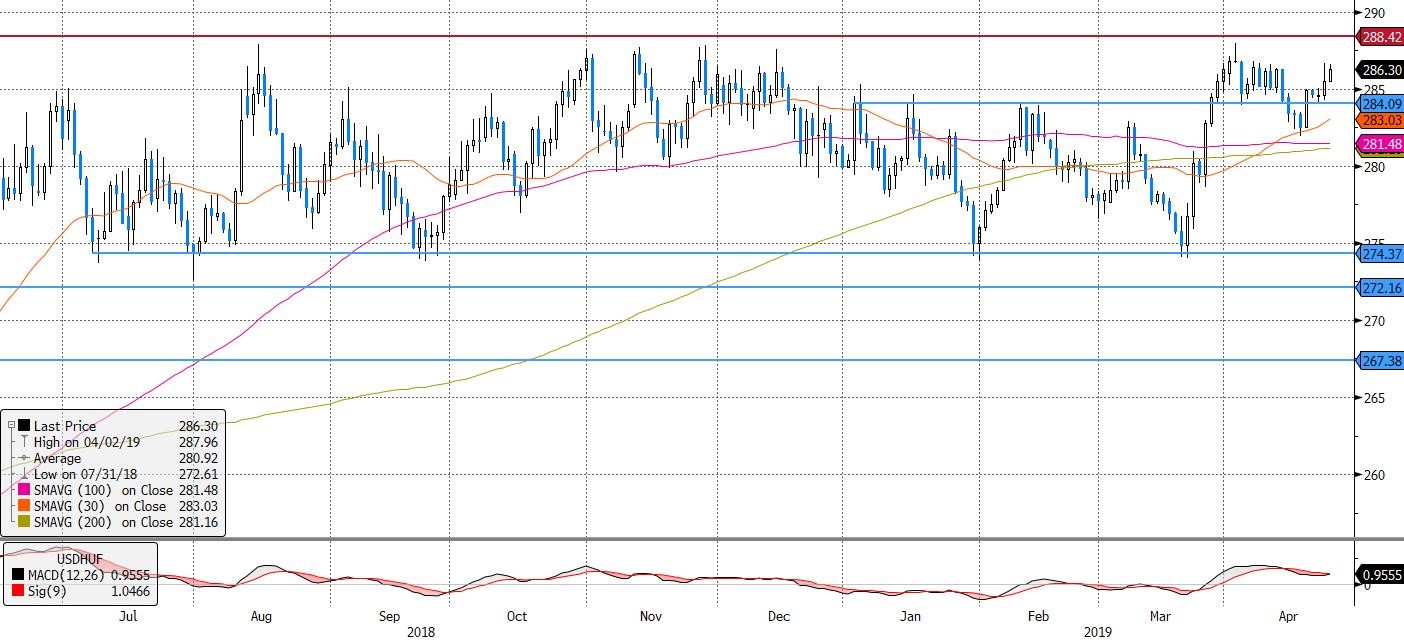Click the Average marker icon in legend
Screen dimensions: 1404x640
[24, 458]
